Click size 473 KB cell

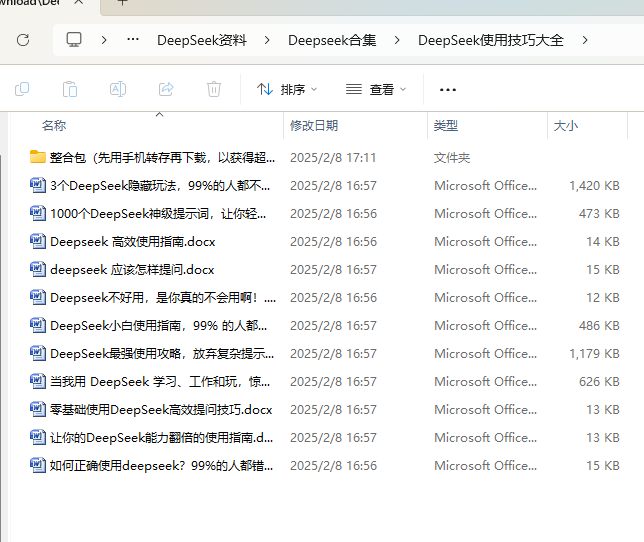(x=599, y=214)
